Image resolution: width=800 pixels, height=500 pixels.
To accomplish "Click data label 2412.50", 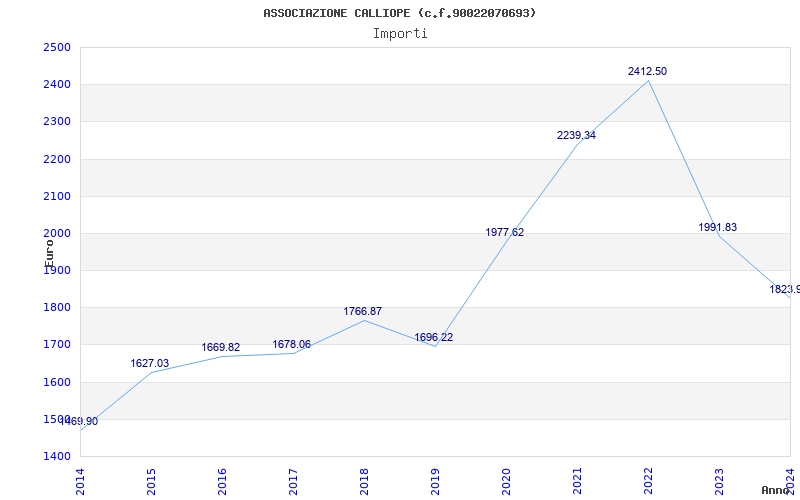I will pos(647,71).
